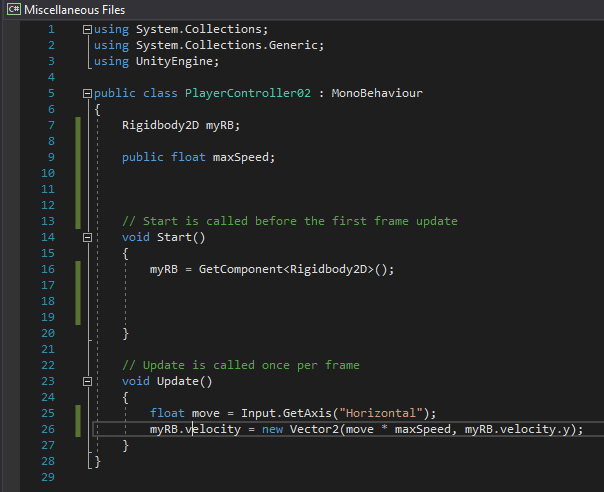Click the "Horizontal" string literal

[380, 413]
